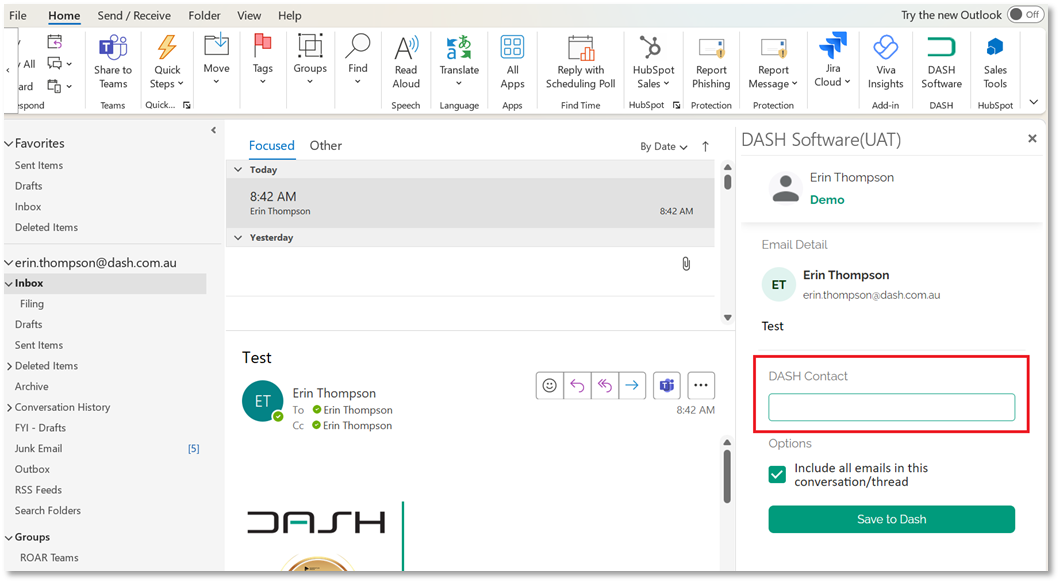Viewport: 1061px width, 584px height.
Task: Click the Share to Teams icon
Action: [113, 62]
